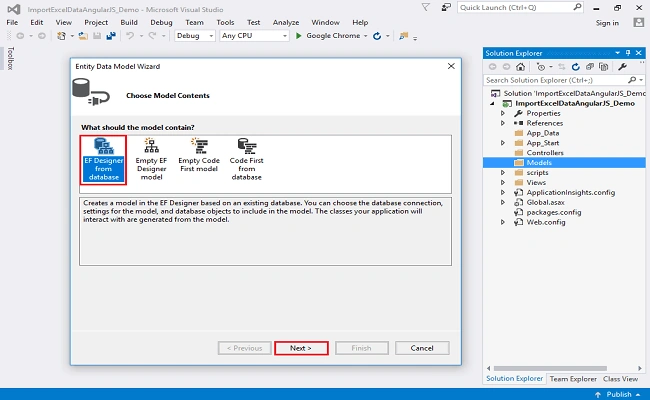Choose Empty Code First model option
The image size is (650, 400).
point(199,155)
